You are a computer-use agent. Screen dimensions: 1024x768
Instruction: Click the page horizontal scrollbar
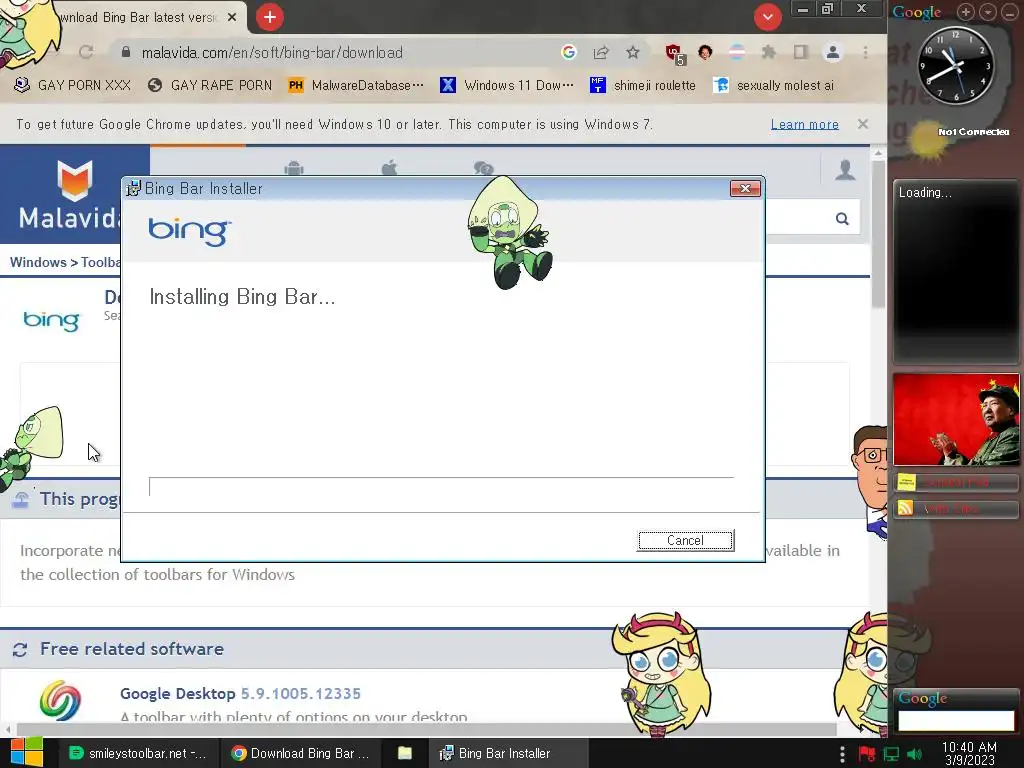[426, 729]
